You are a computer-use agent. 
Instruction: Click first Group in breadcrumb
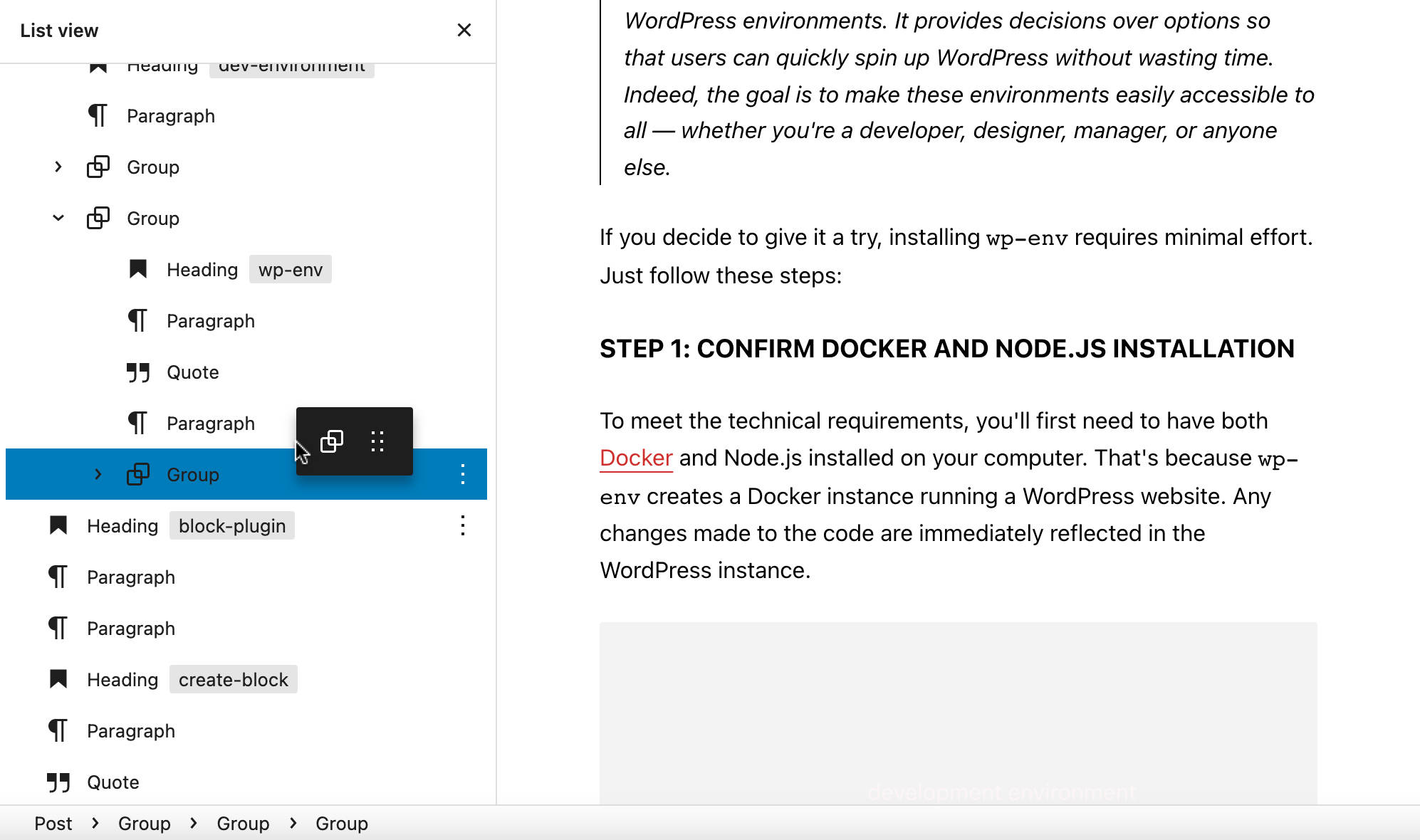click(x=144, y=824)
